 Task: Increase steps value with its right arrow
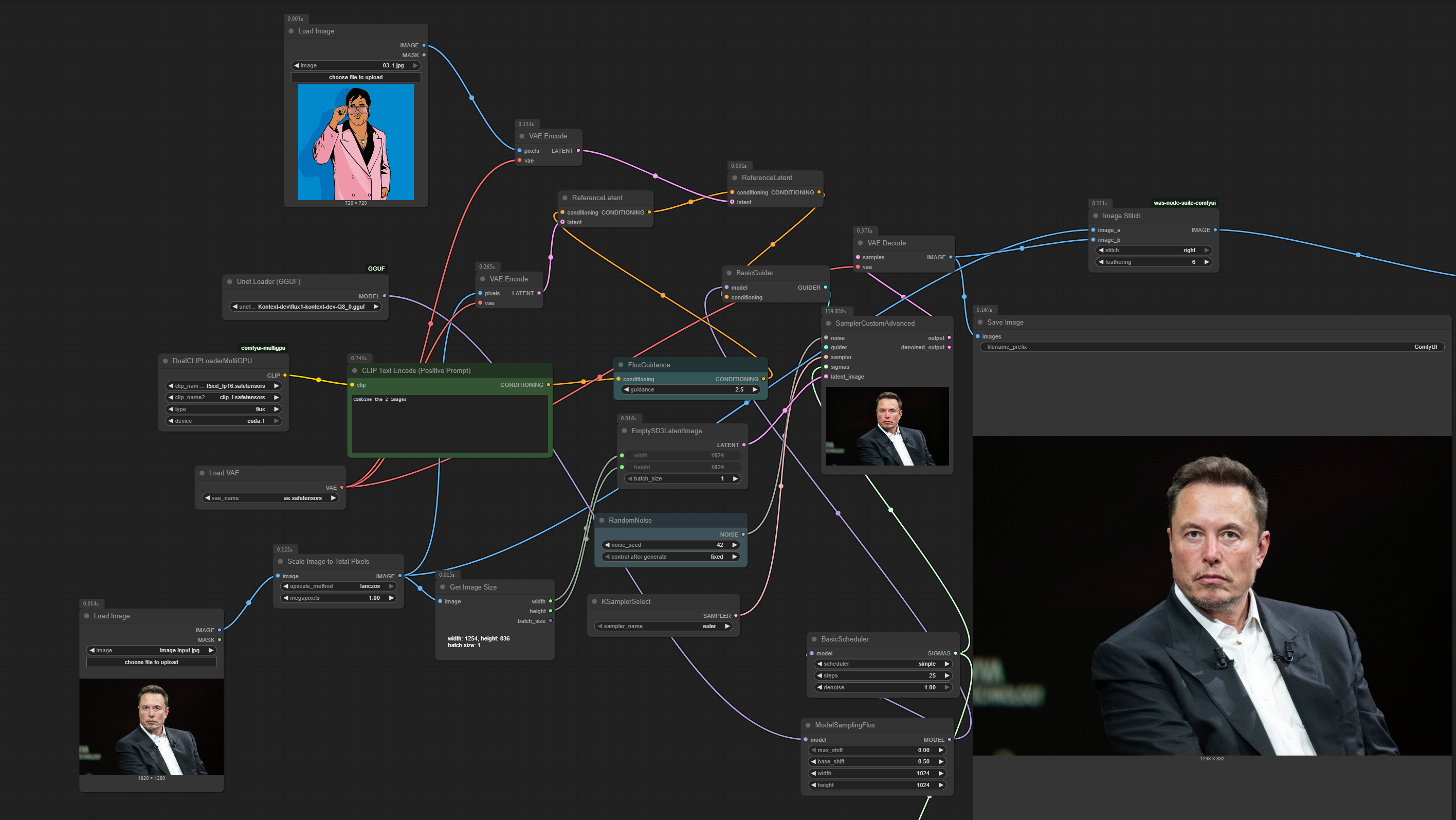click(x=947, y=676)
